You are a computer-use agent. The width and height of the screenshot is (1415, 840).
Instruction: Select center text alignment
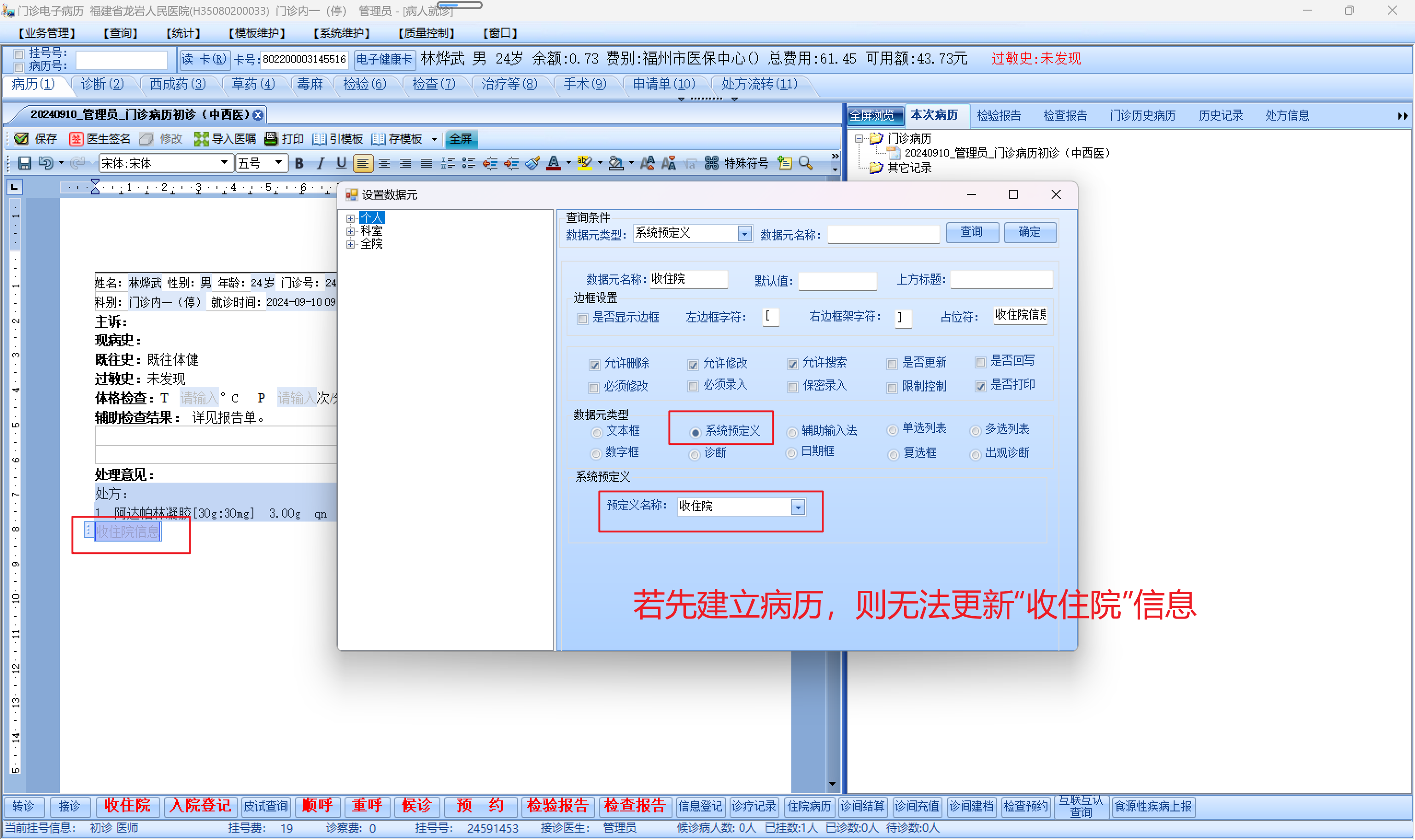point(384,163)
